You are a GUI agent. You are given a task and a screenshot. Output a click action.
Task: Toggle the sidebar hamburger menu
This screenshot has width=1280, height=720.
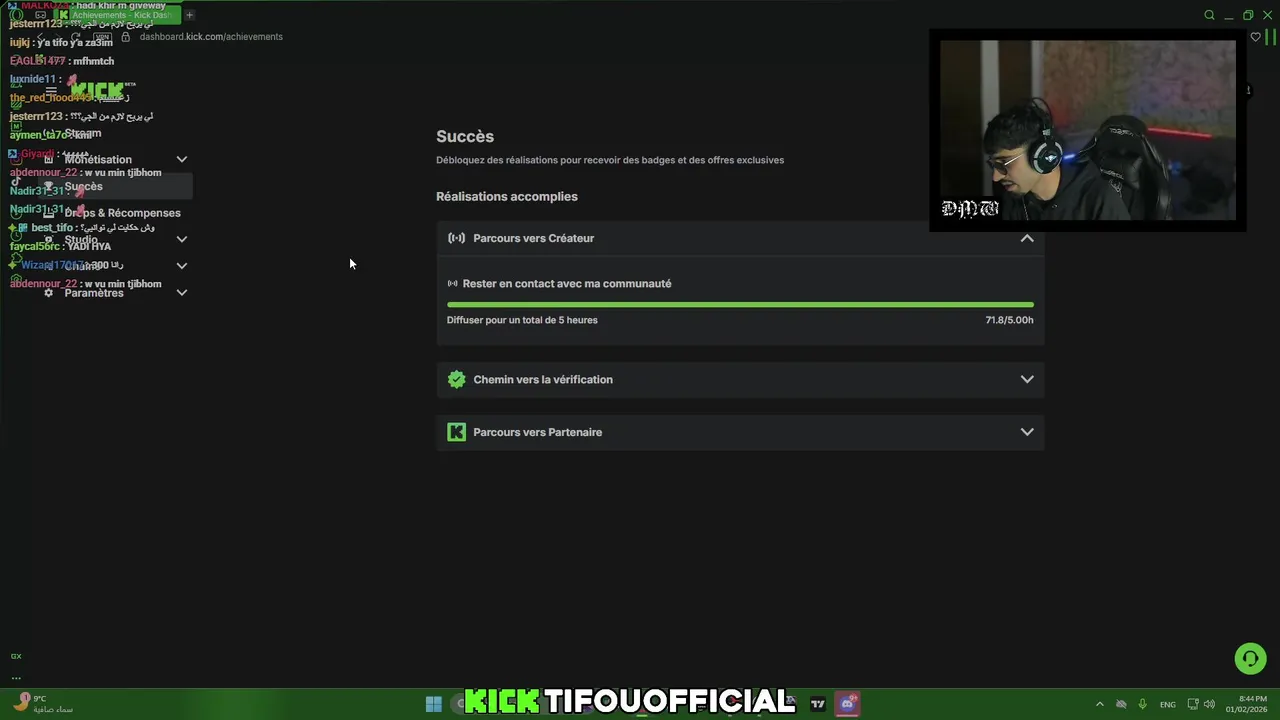[x=51, y=91]
